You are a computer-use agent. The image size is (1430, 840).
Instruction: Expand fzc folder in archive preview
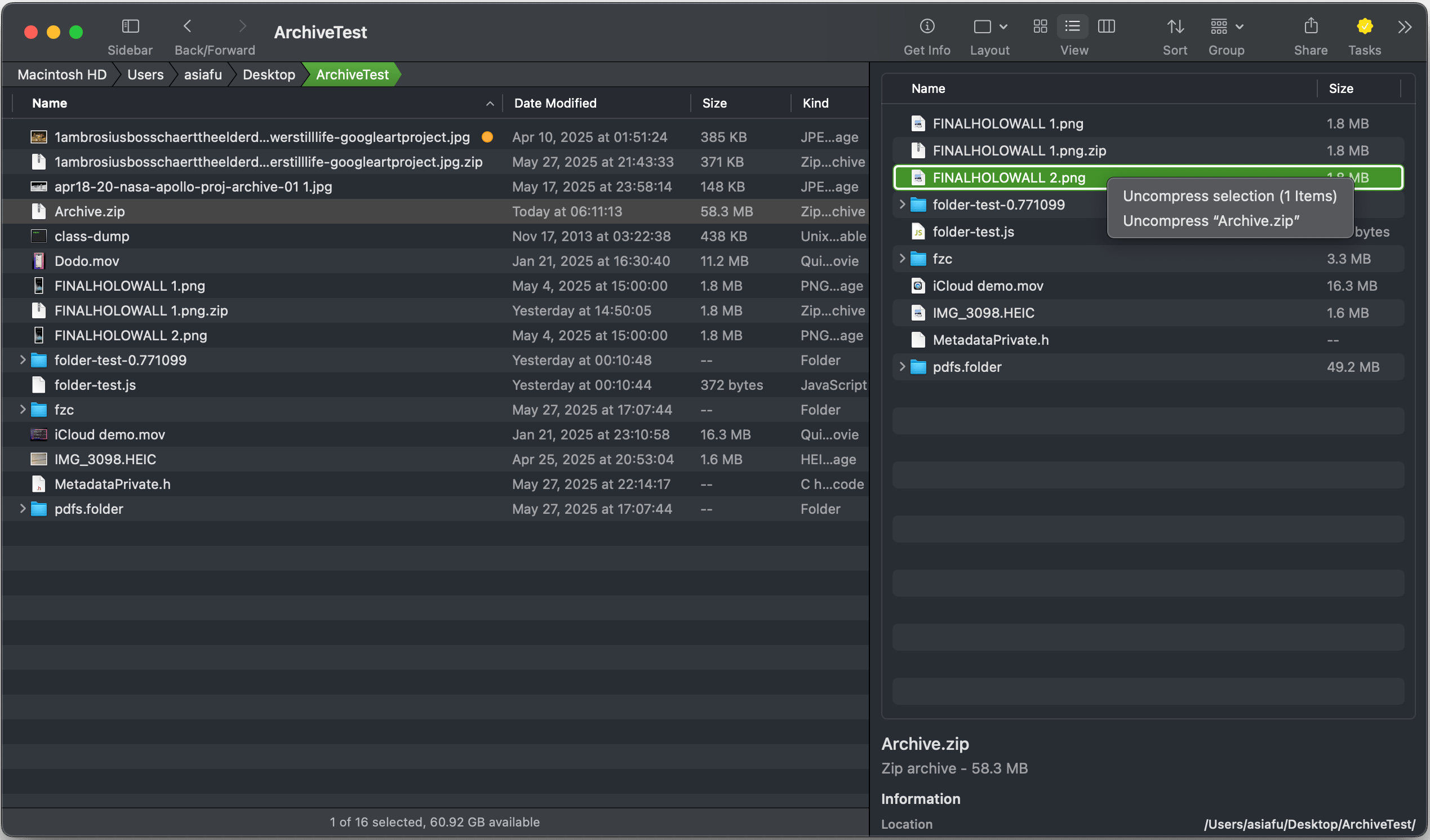(901, 258)
